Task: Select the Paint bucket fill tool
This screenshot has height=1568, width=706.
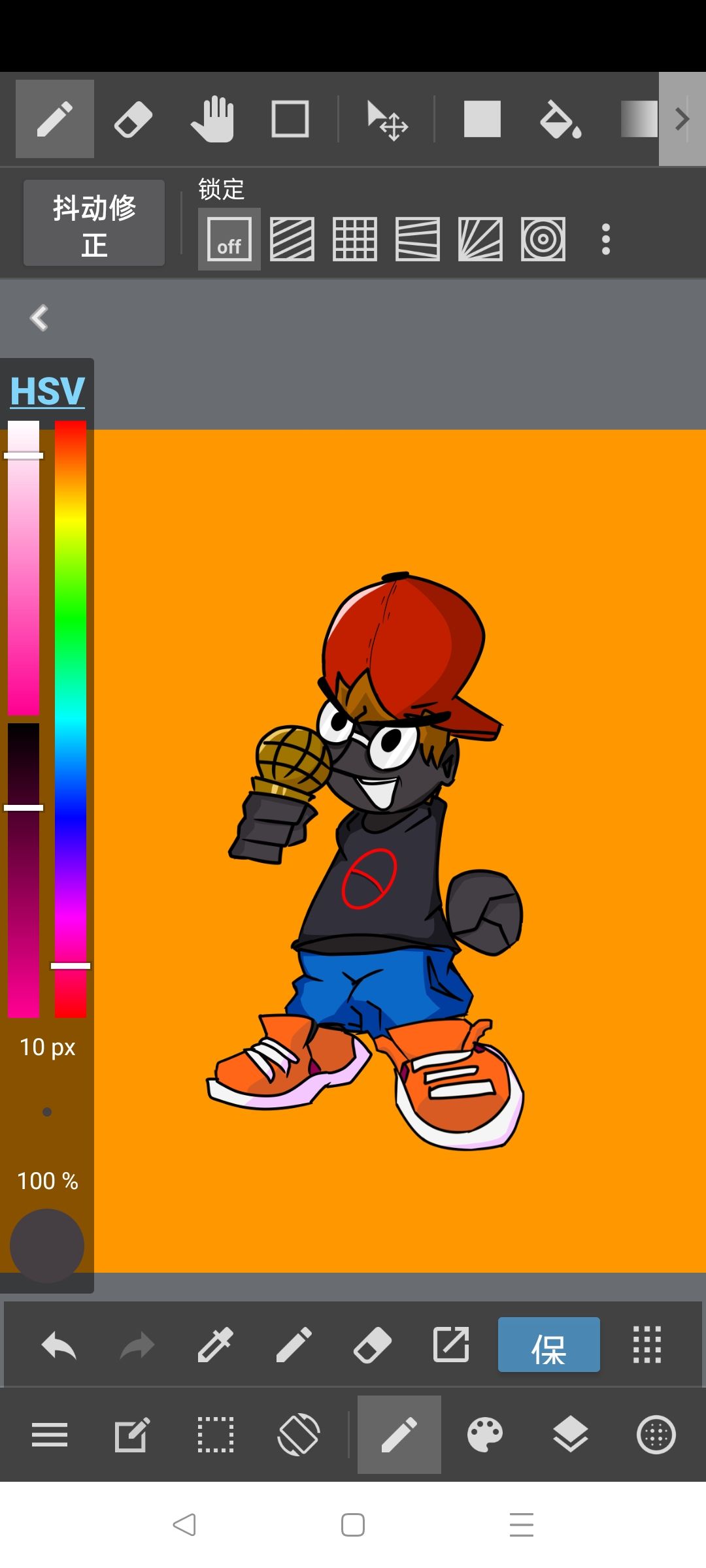Action: point(560,119)
